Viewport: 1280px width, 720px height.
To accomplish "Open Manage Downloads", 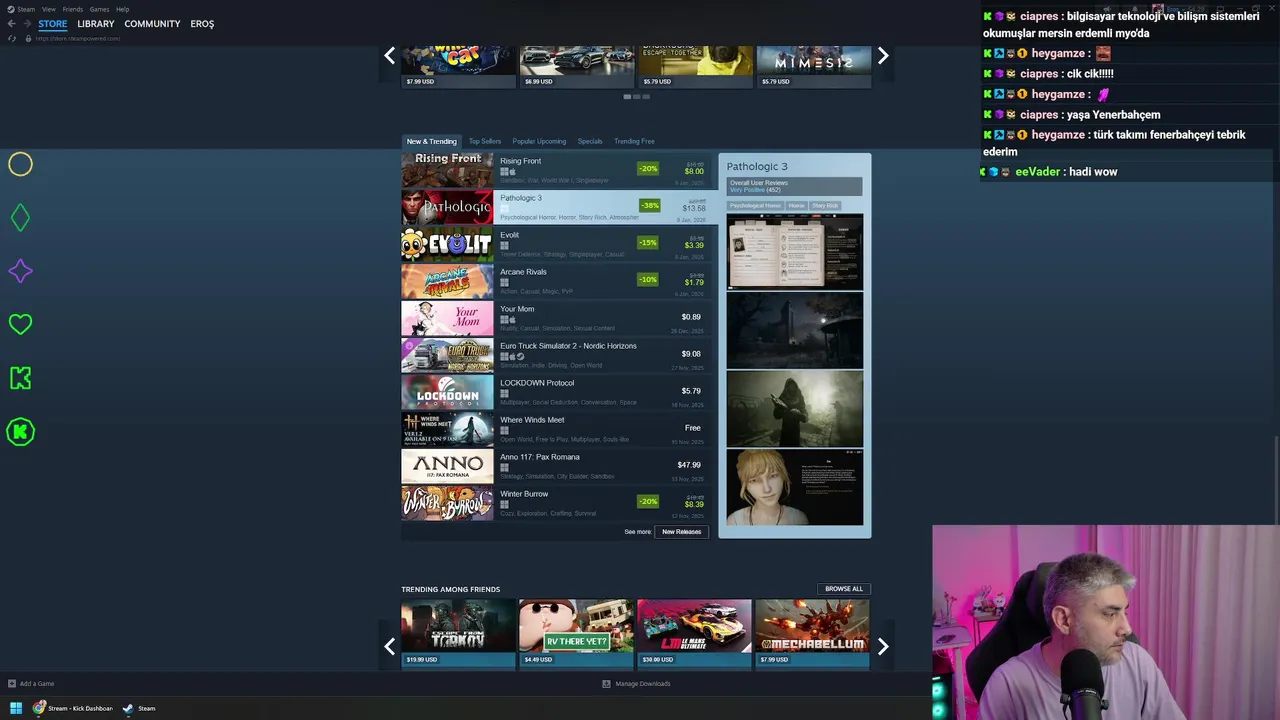I will click(x=636, y=684).
